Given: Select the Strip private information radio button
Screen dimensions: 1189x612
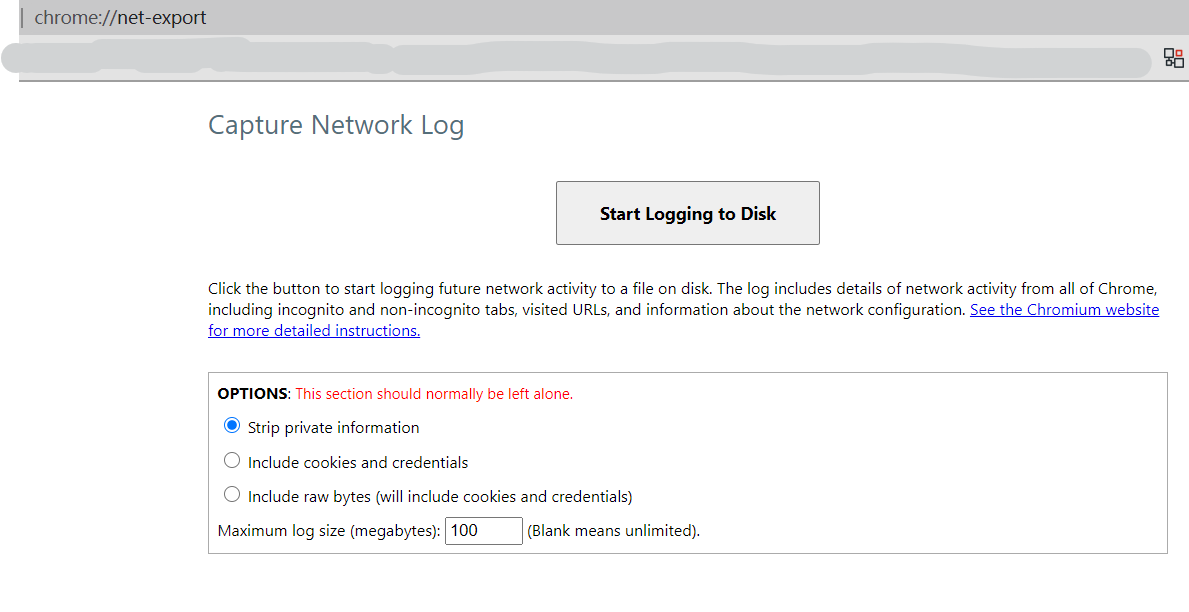Looking at the screenshot, I should pyautogui.click(x=232, y=425).
